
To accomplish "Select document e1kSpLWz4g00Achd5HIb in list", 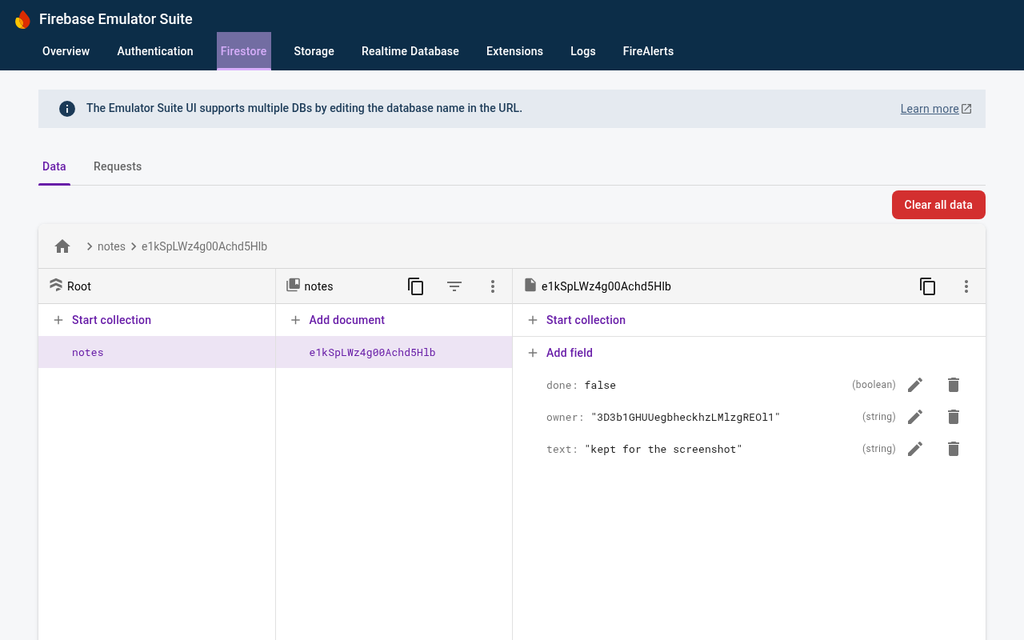I will (x=394, y=353).
